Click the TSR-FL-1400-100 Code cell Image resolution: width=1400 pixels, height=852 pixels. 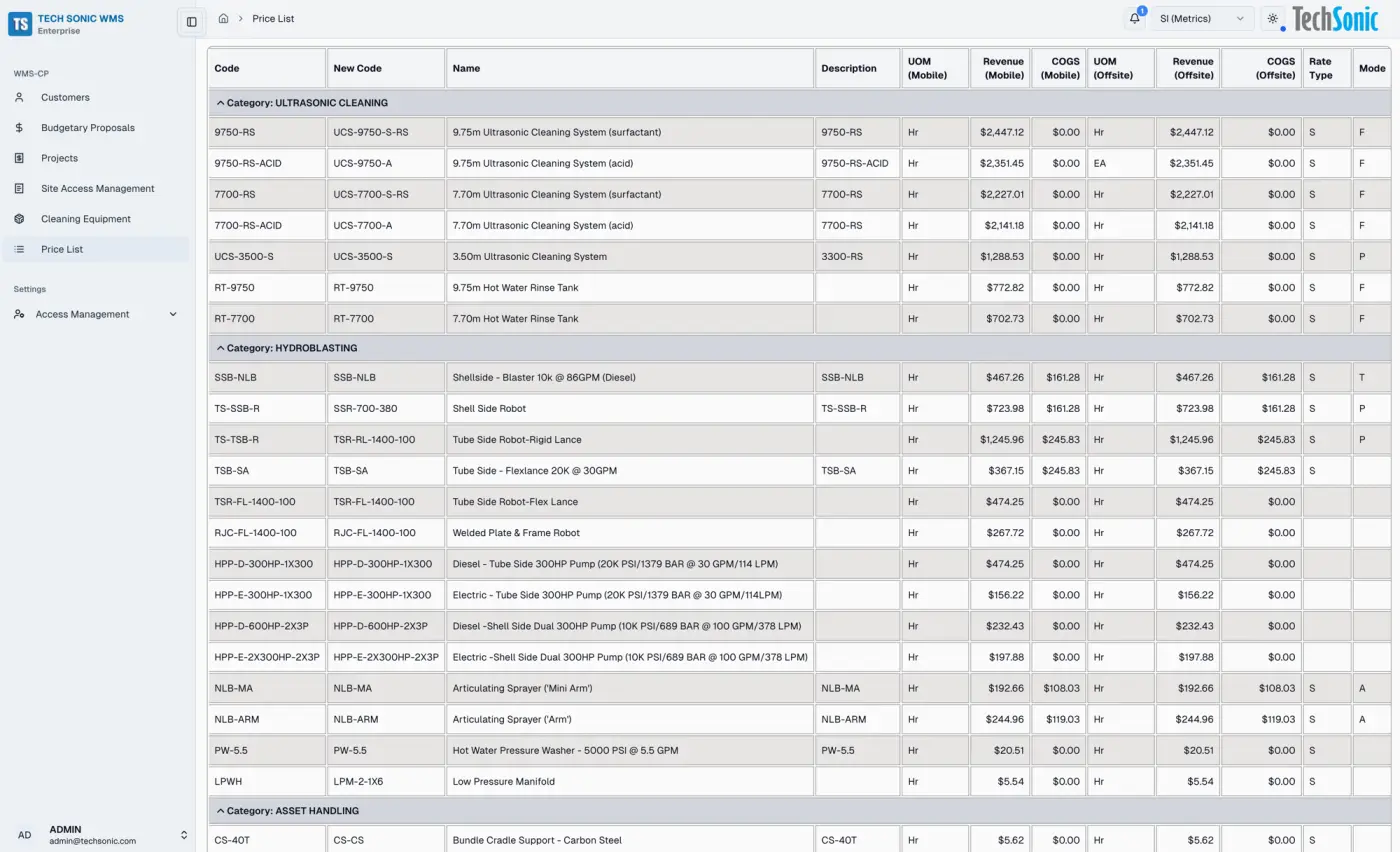(267, 501)
